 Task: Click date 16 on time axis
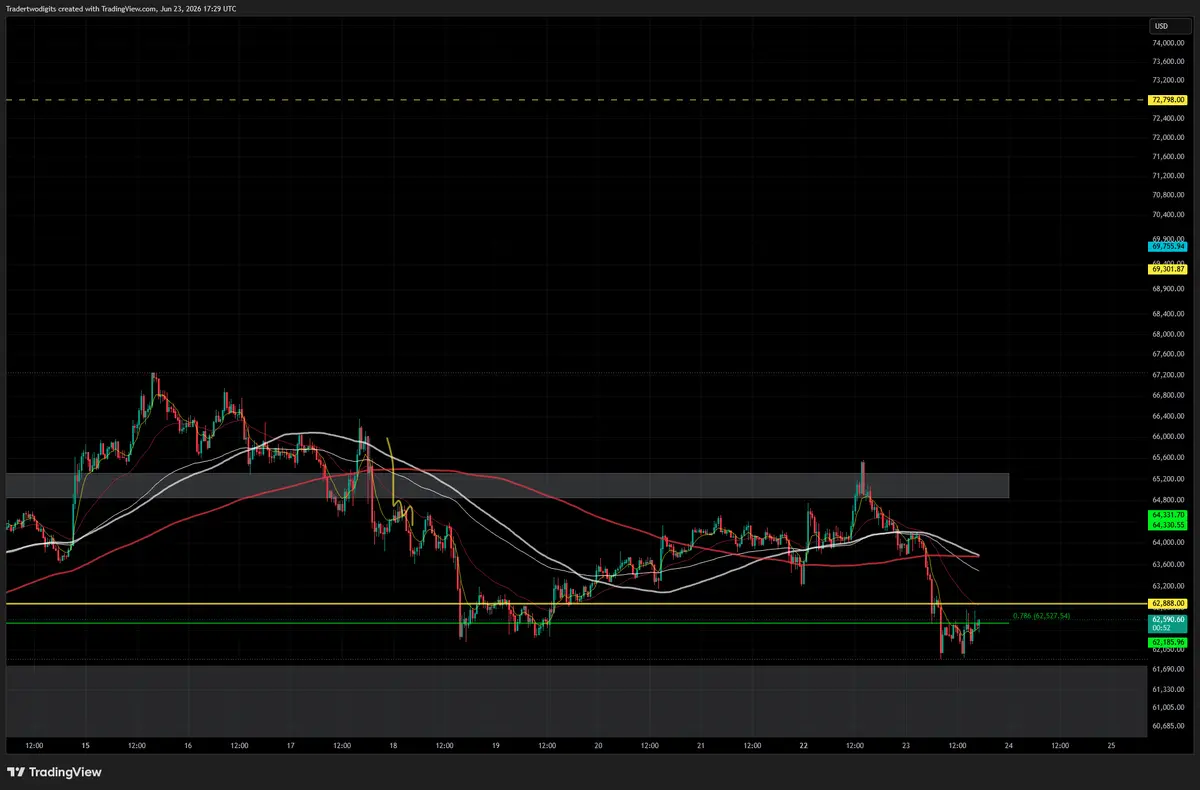(x=188, y=745)
